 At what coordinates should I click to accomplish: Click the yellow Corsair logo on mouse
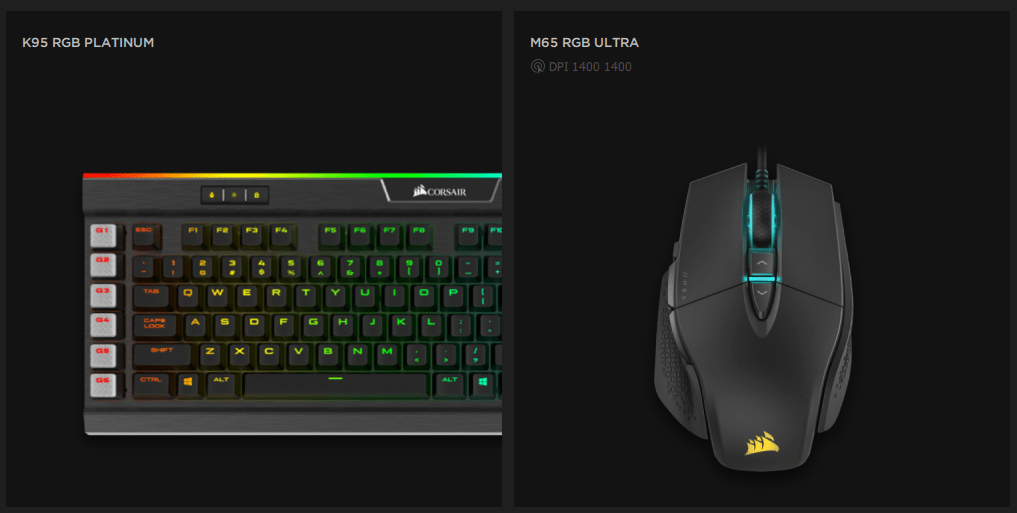click(761, 443)
